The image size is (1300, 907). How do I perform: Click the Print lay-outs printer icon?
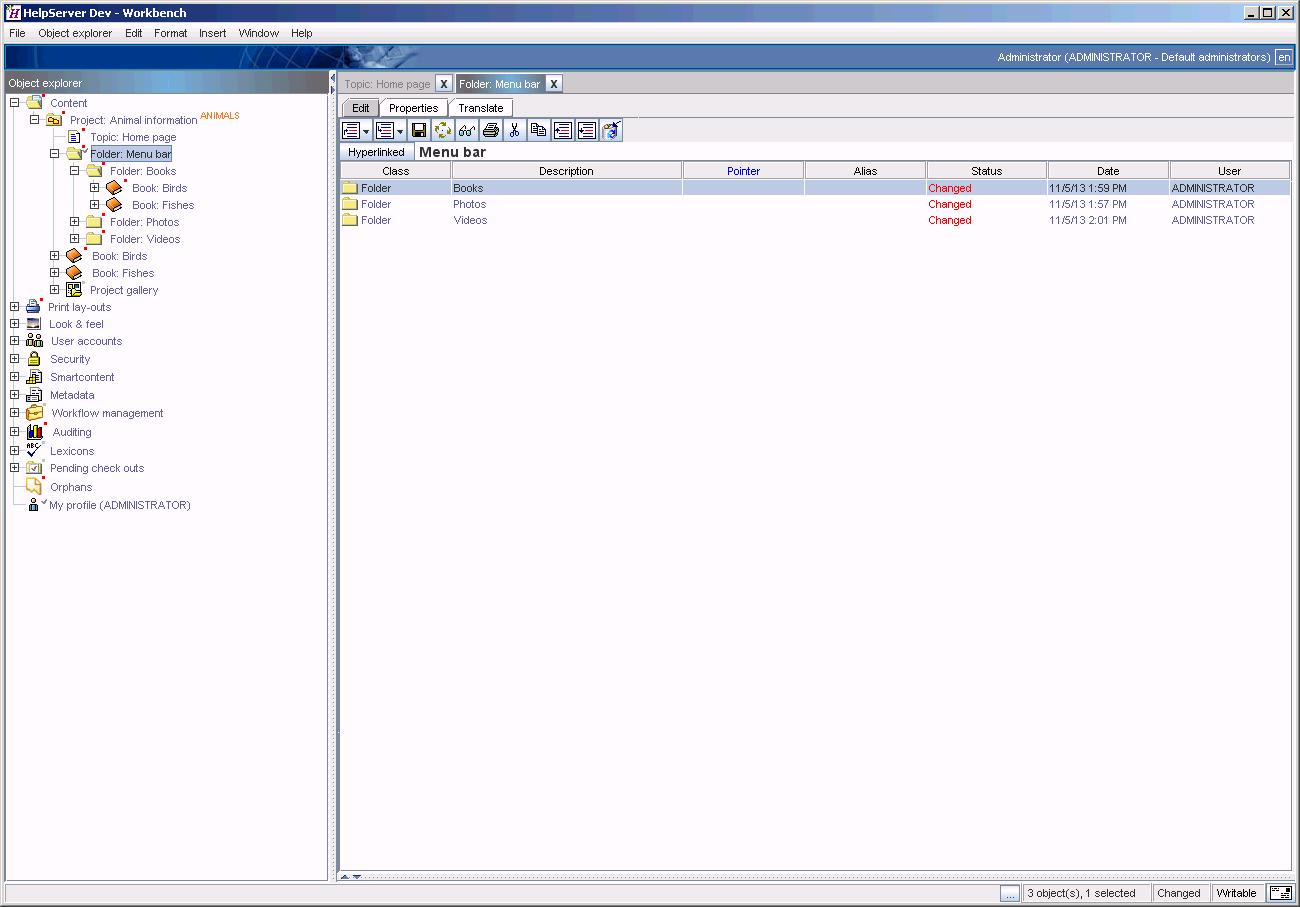coord(33,307)
